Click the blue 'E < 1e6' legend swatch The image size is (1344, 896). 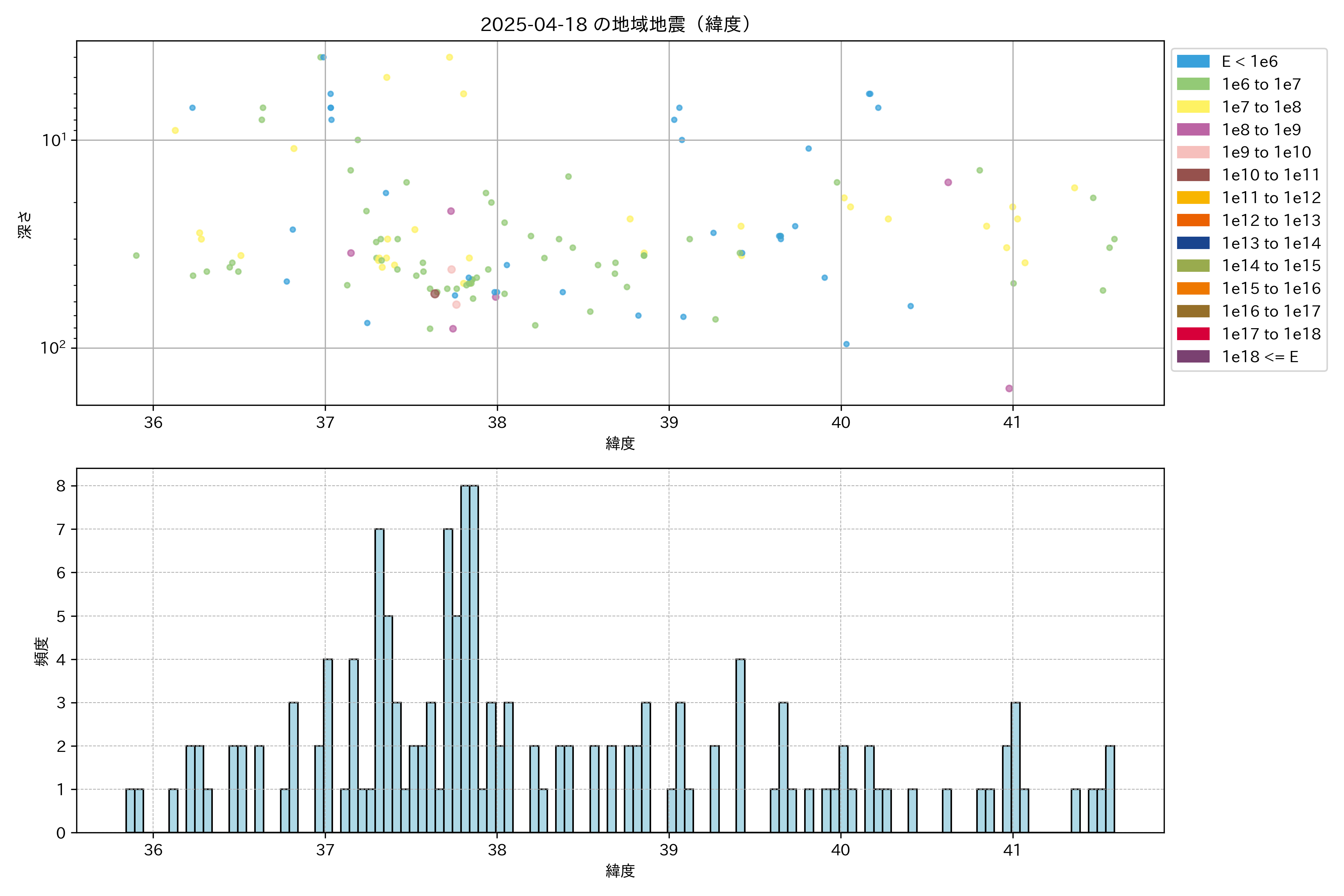point(1192,62)
